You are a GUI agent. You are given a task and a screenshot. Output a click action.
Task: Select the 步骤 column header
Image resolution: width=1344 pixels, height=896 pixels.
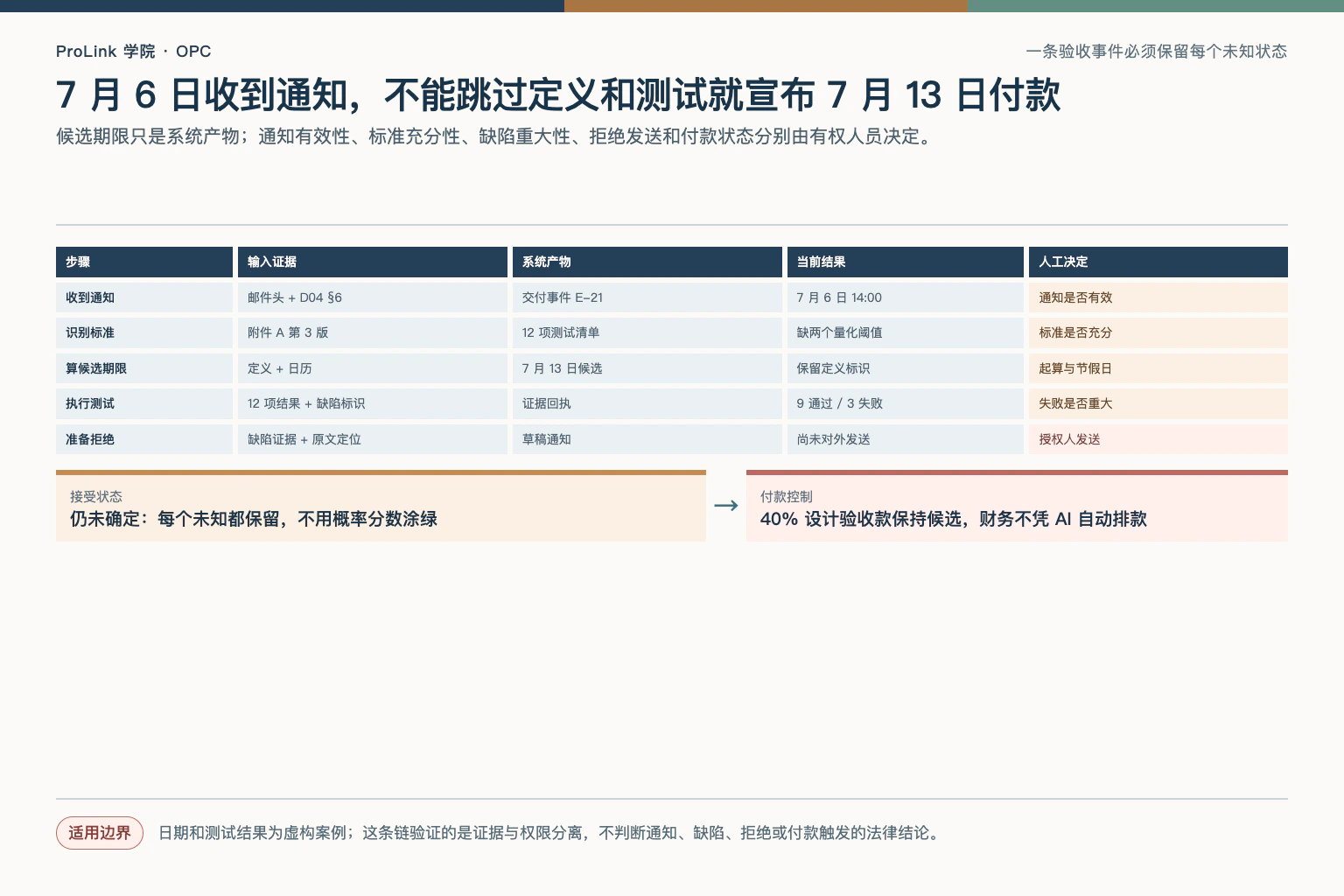coord(144,262)
